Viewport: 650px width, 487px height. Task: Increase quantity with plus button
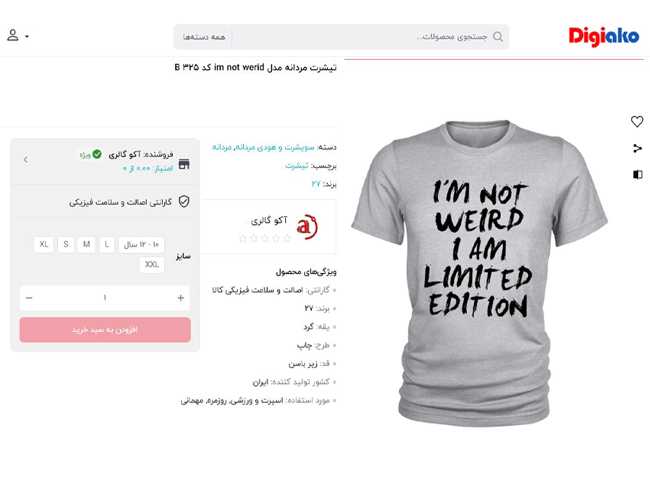[x=180, y=298]
